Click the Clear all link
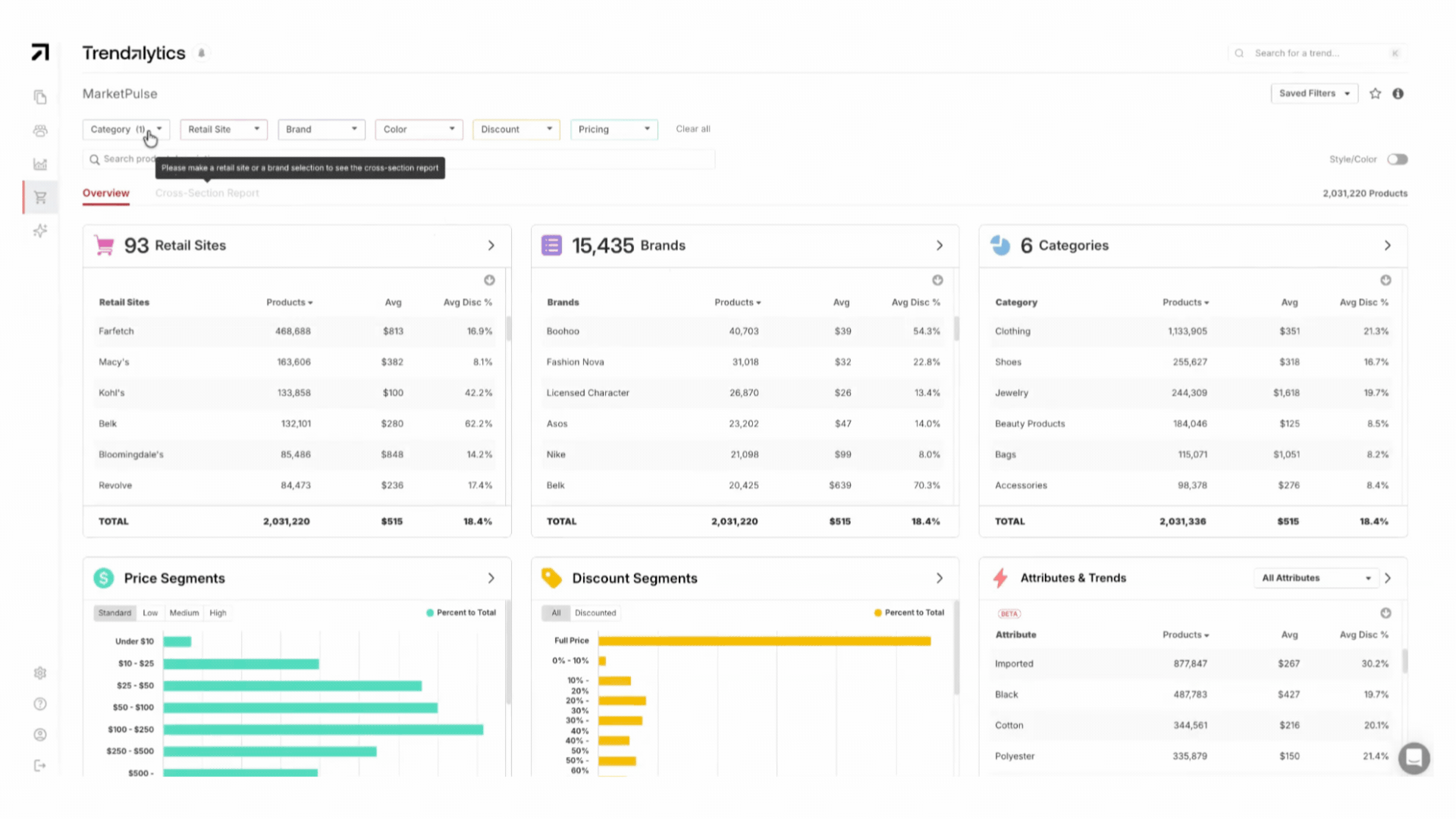The width and height of the screenshot is (1456, 819). pos(692,129)
